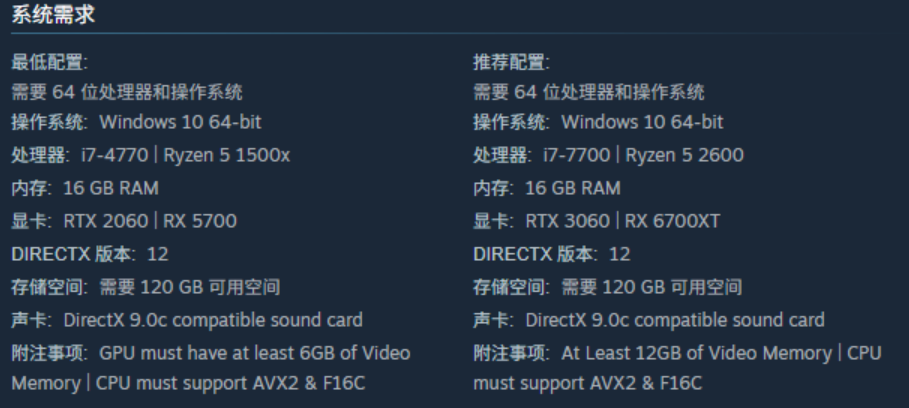Screen dimensions: 909x408
Task: Click the minimum graphics line RTX 2060
Action: tap(124, 221)
